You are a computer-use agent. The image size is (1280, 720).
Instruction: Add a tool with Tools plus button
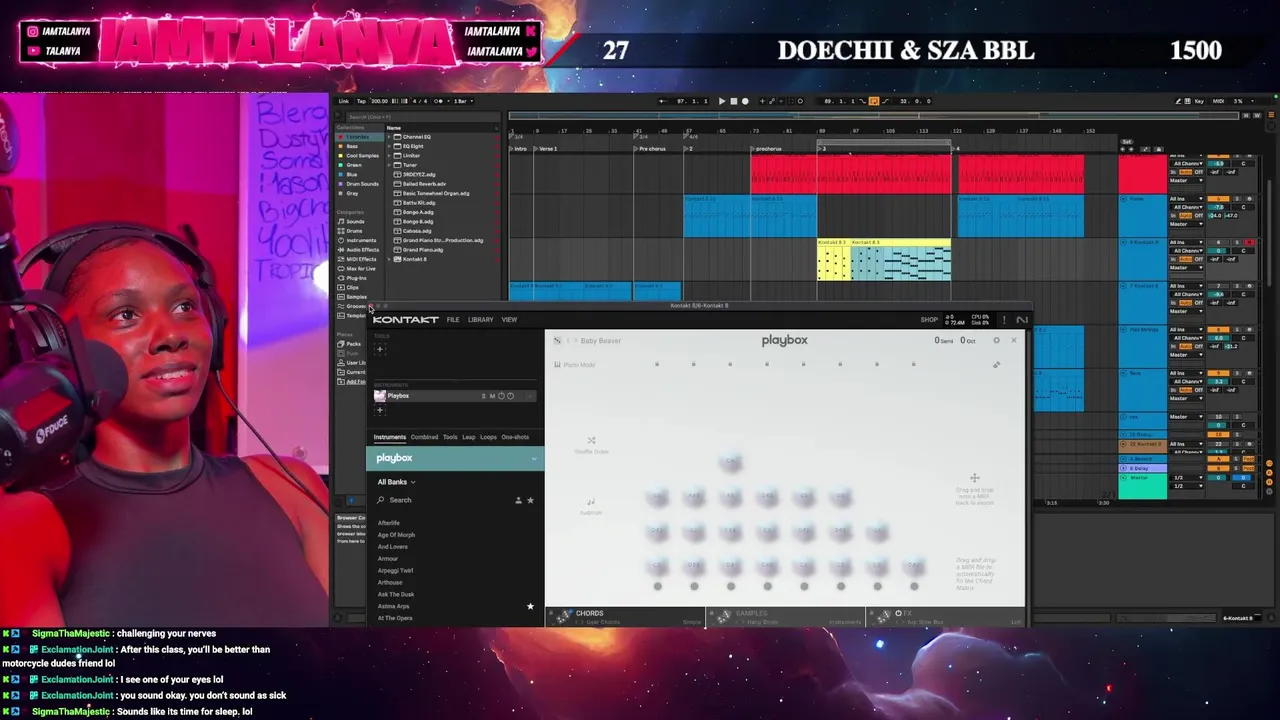pyautogui.click(x=380, y=349)
